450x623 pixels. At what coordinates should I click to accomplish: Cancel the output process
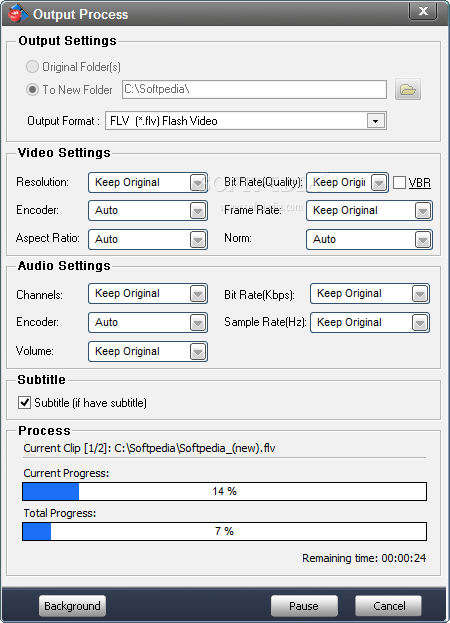click(x=388, y=606)
